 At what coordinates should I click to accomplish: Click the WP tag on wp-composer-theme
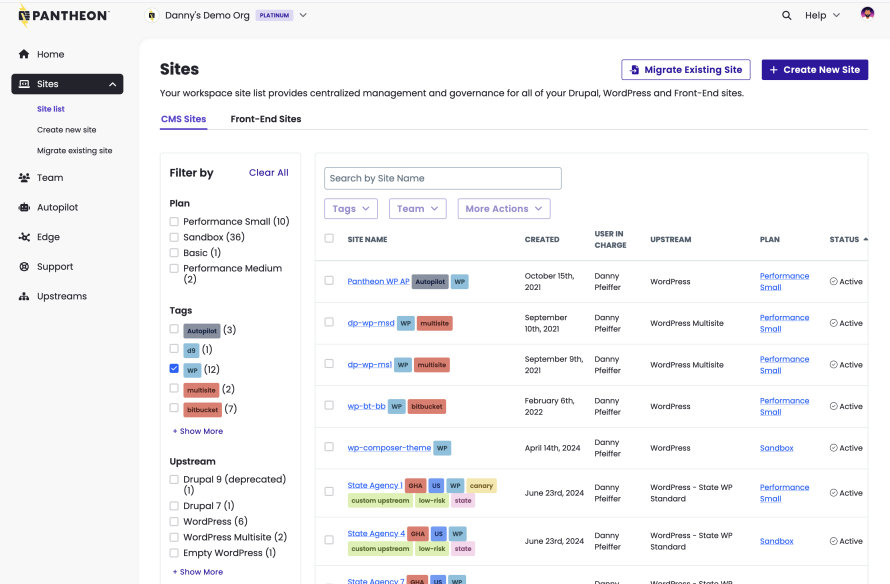(442, 448)
